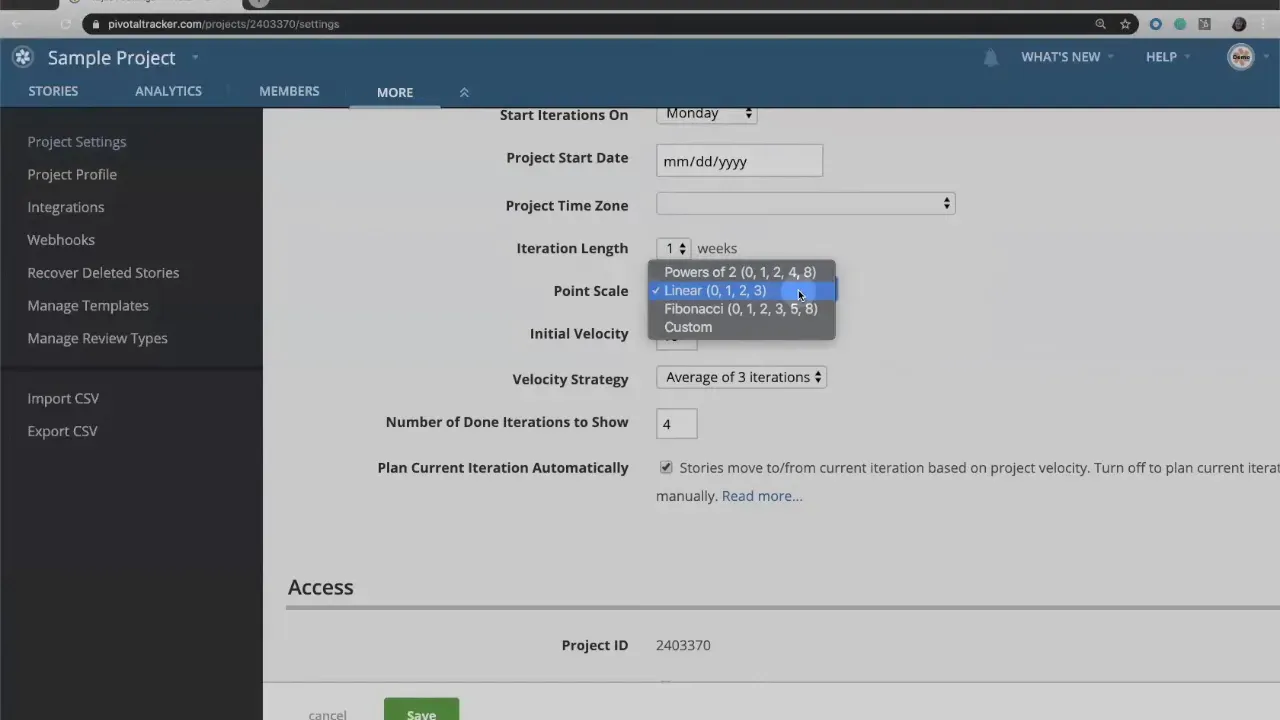Switch to the ANALYTICS tab
The image size is (1280, 720).
168,91
